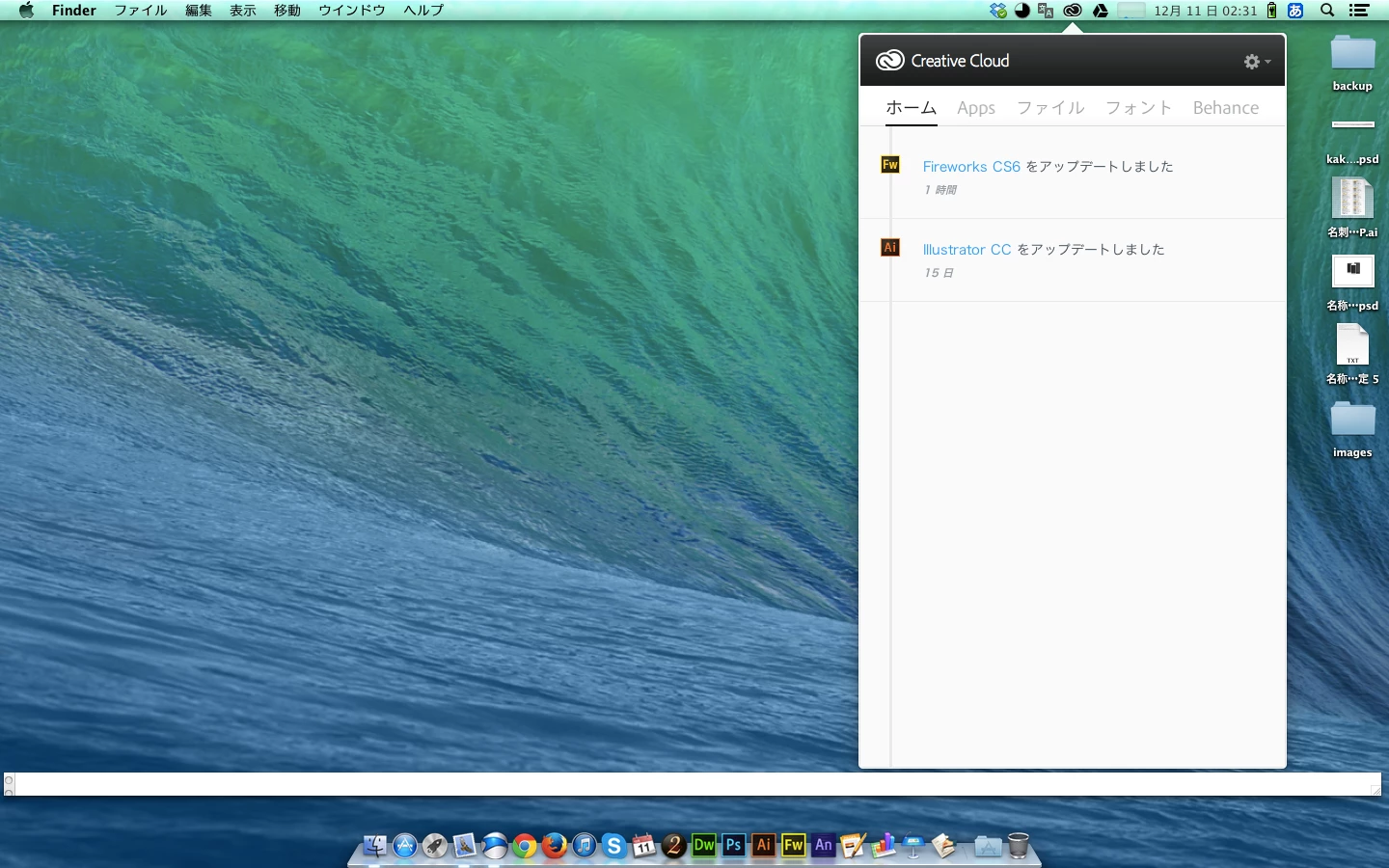1389x868 pixels.
Task: Open Spotlight search magnifier
Action: point(1327,11)
